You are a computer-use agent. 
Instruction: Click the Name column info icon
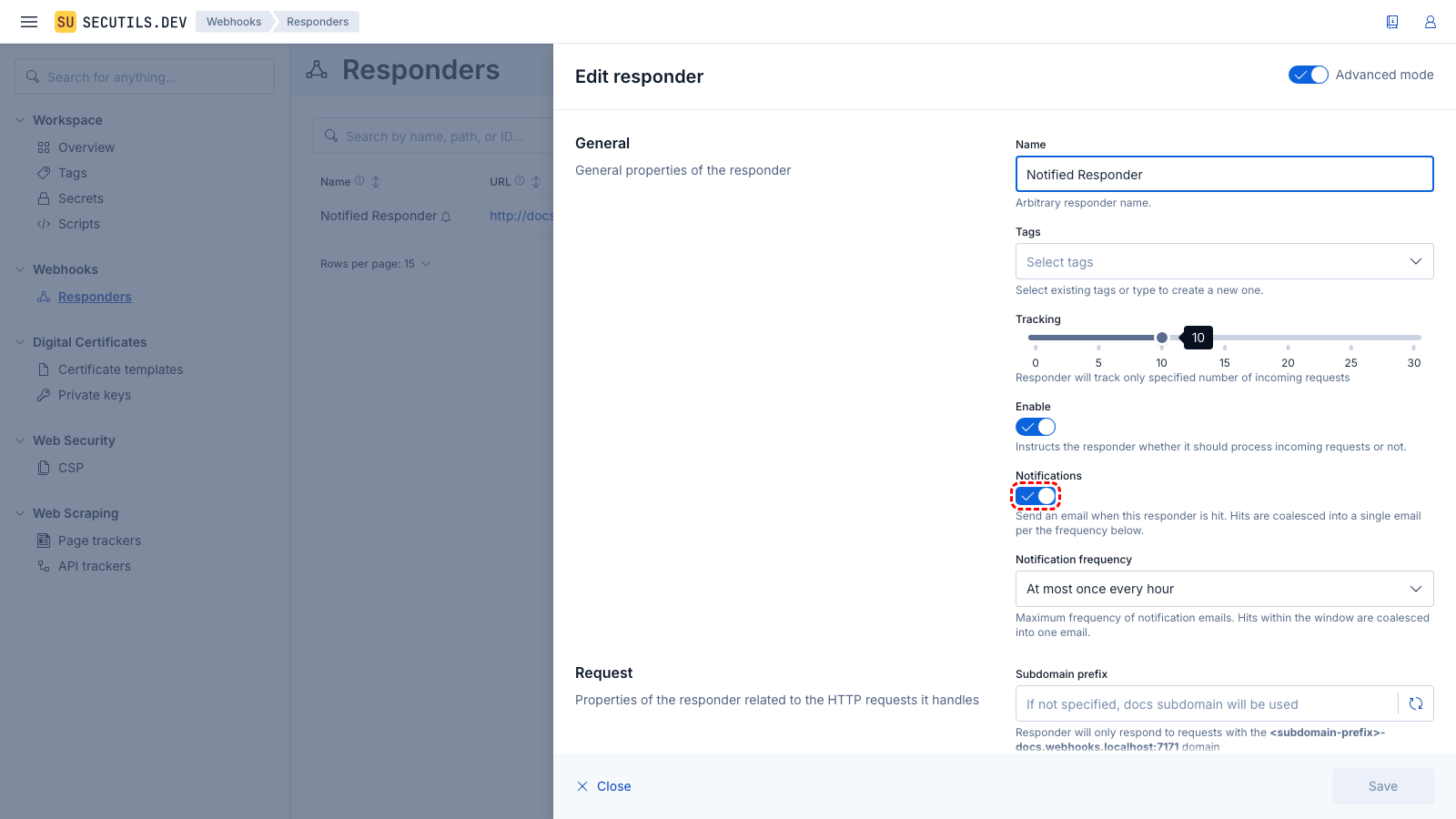click(x=359, y=181)
